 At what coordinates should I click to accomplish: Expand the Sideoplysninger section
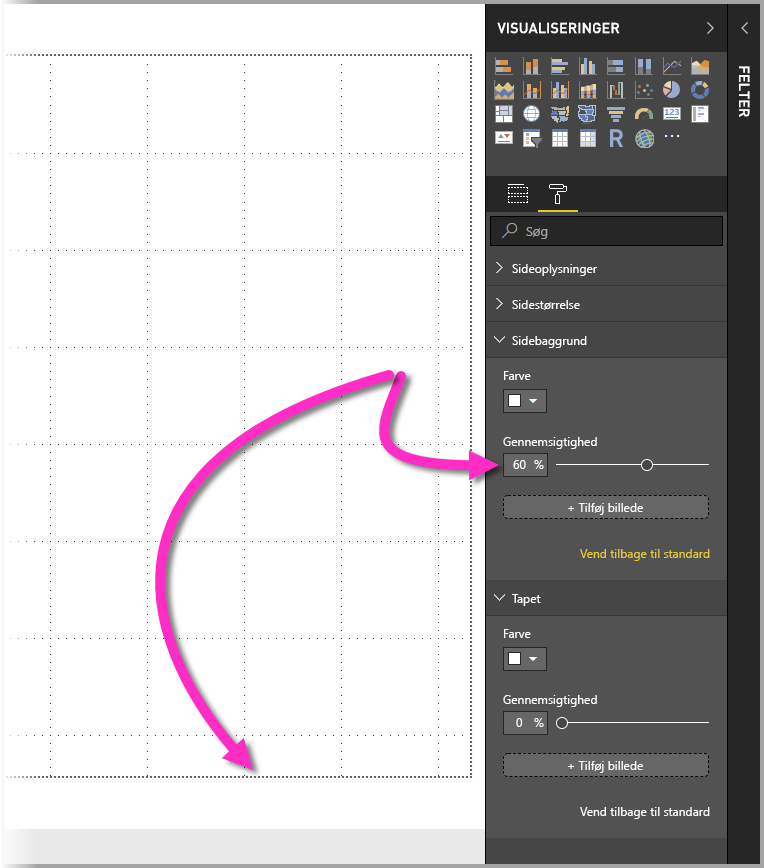tap(606, 268)
